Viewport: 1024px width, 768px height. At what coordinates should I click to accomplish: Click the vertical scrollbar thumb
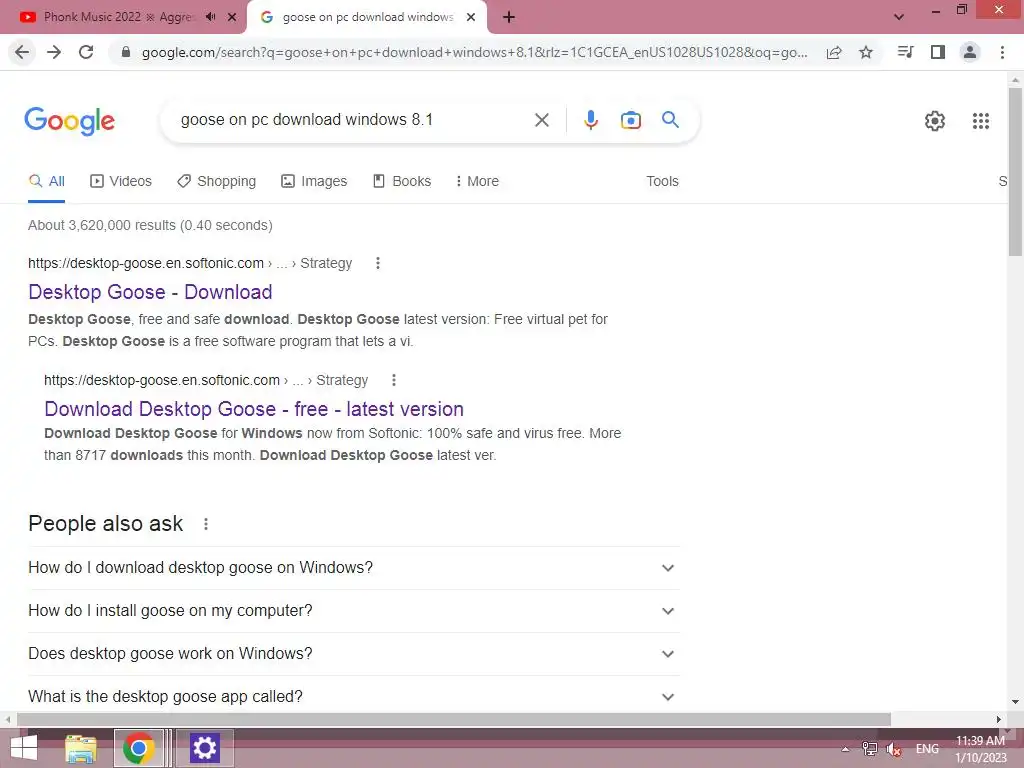click(x=1015, y=171)
